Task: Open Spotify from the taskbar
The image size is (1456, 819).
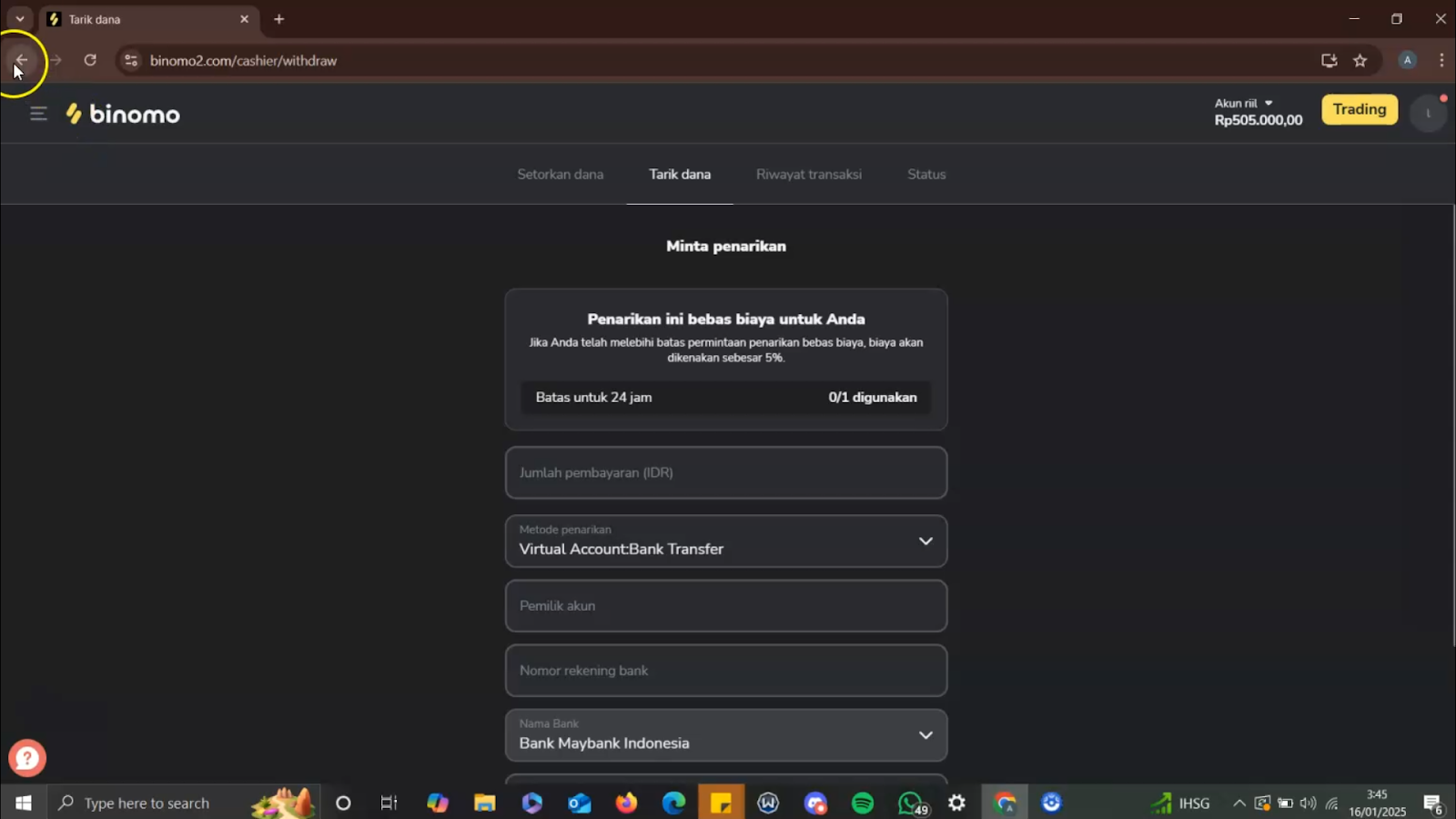Action: [862, 803]
